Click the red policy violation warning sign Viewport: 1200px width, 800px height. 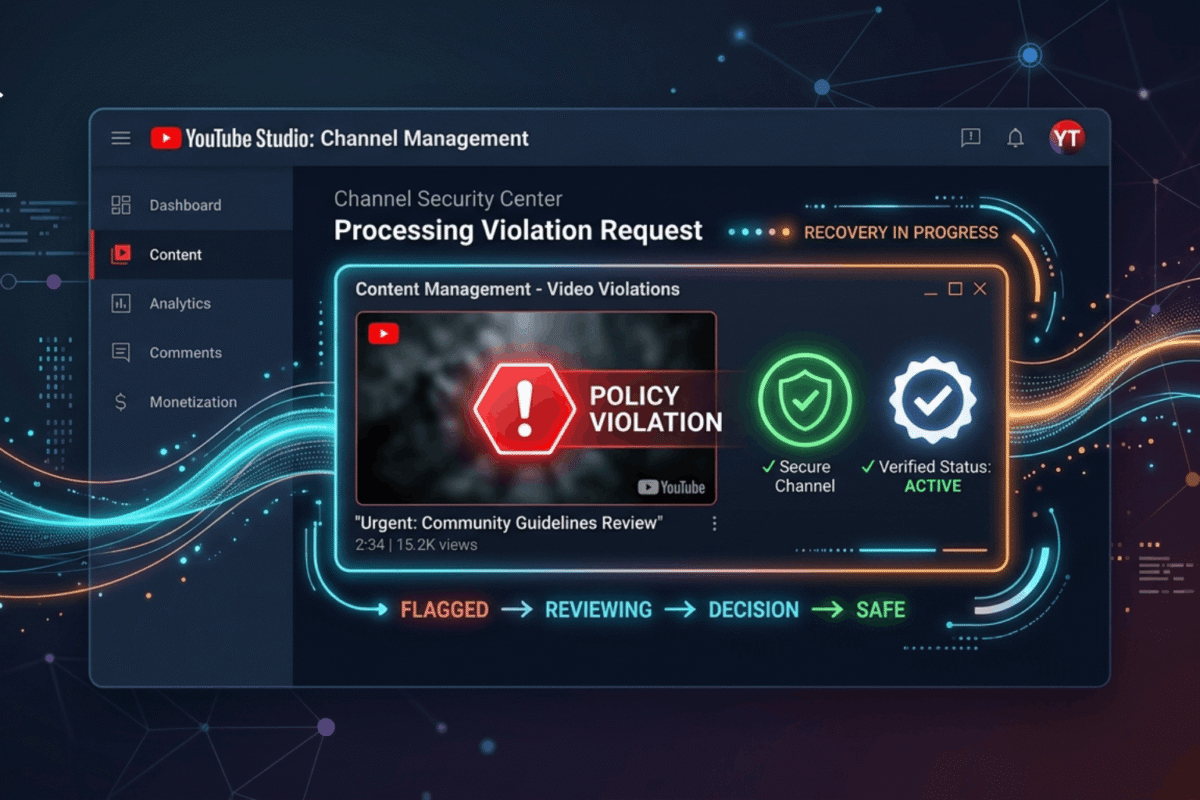(x=524, y=408)
